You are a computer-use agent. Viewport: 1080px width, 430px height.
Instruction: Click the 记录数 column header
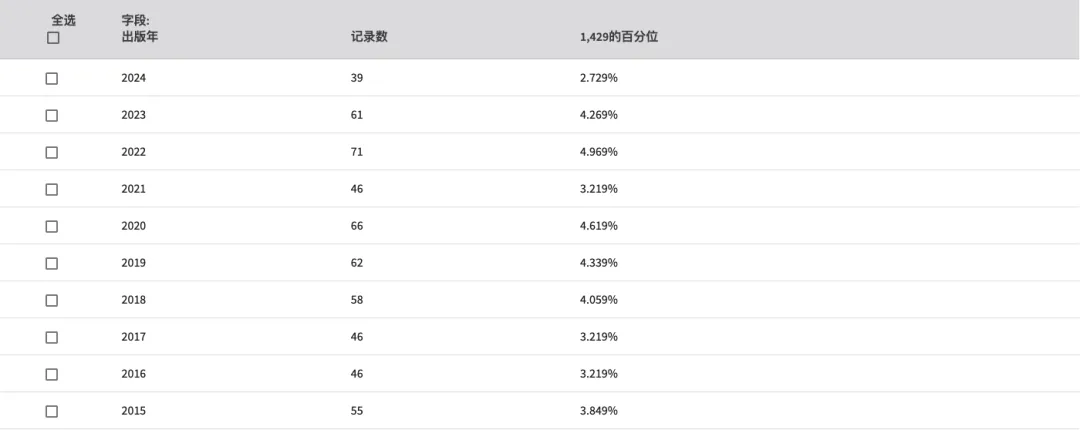[x=369, y=37]
